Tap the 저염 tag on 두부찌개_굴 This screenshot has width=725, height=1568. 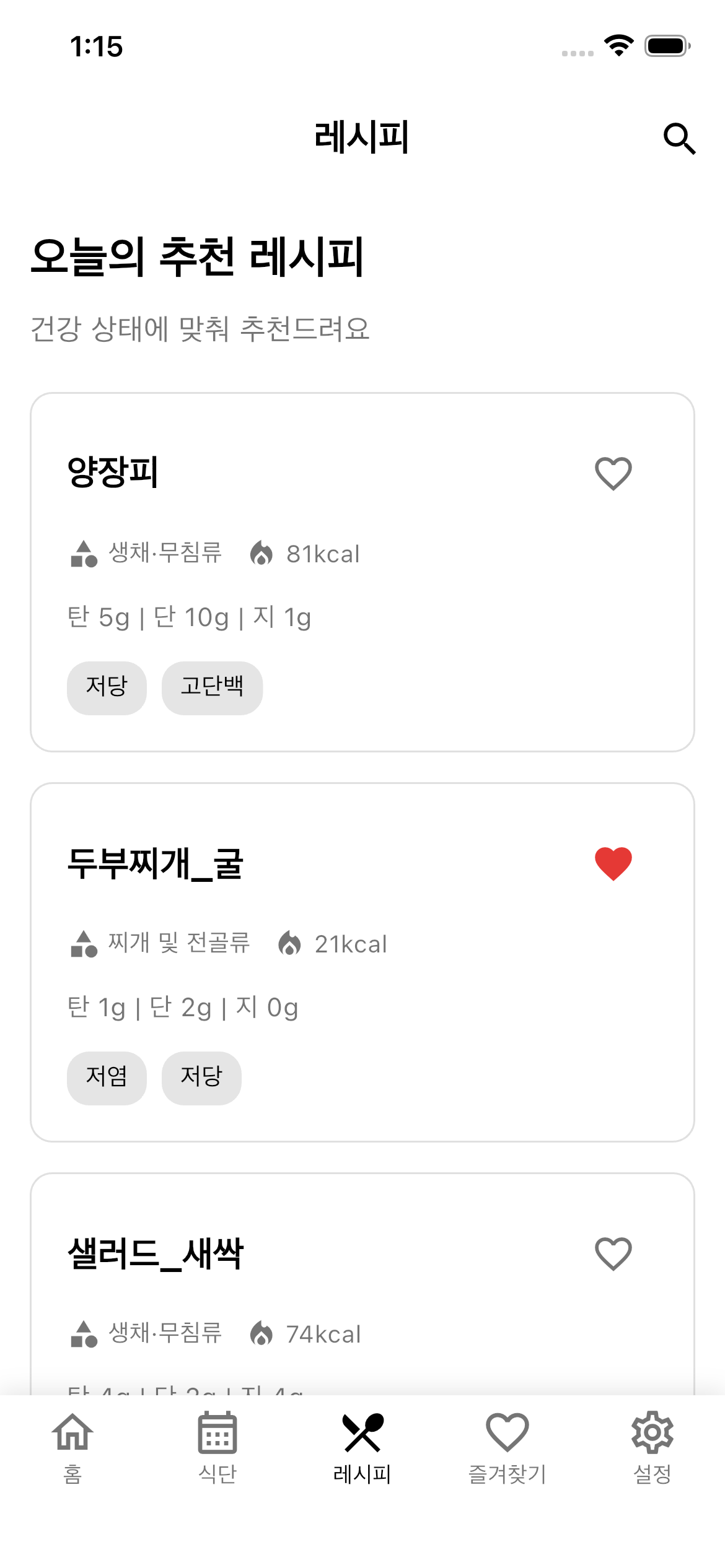[x=107, y=1078]
